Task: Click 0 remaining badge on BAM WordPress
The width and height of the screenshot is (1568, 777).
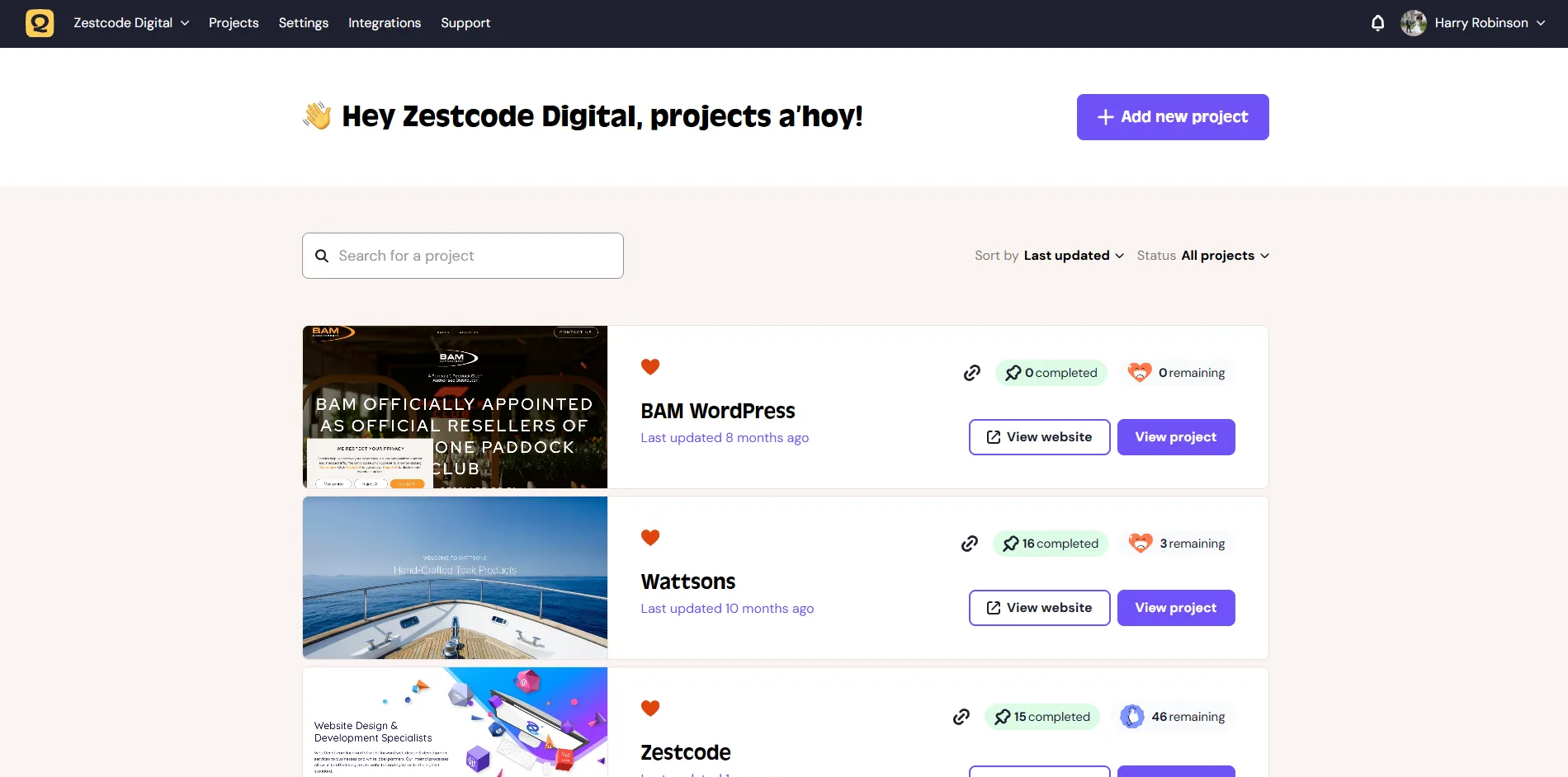Action: (x=1177, y=373)
